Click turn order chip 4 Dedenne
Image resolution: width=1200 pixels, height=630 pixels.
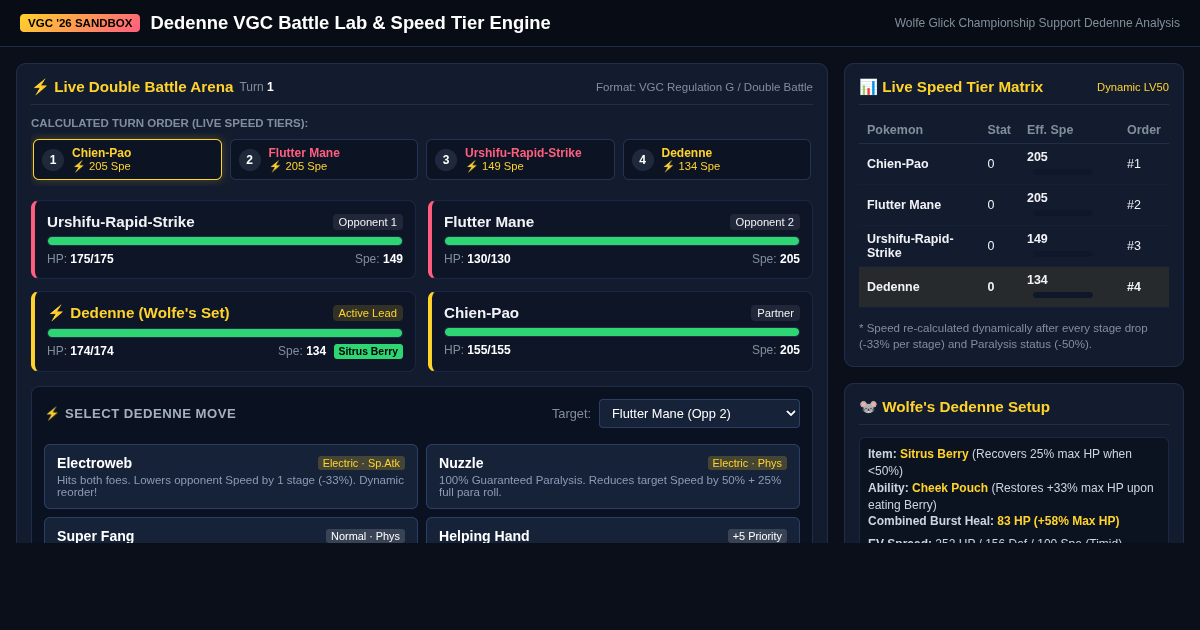pyautogui.click(x=717, y=159)
